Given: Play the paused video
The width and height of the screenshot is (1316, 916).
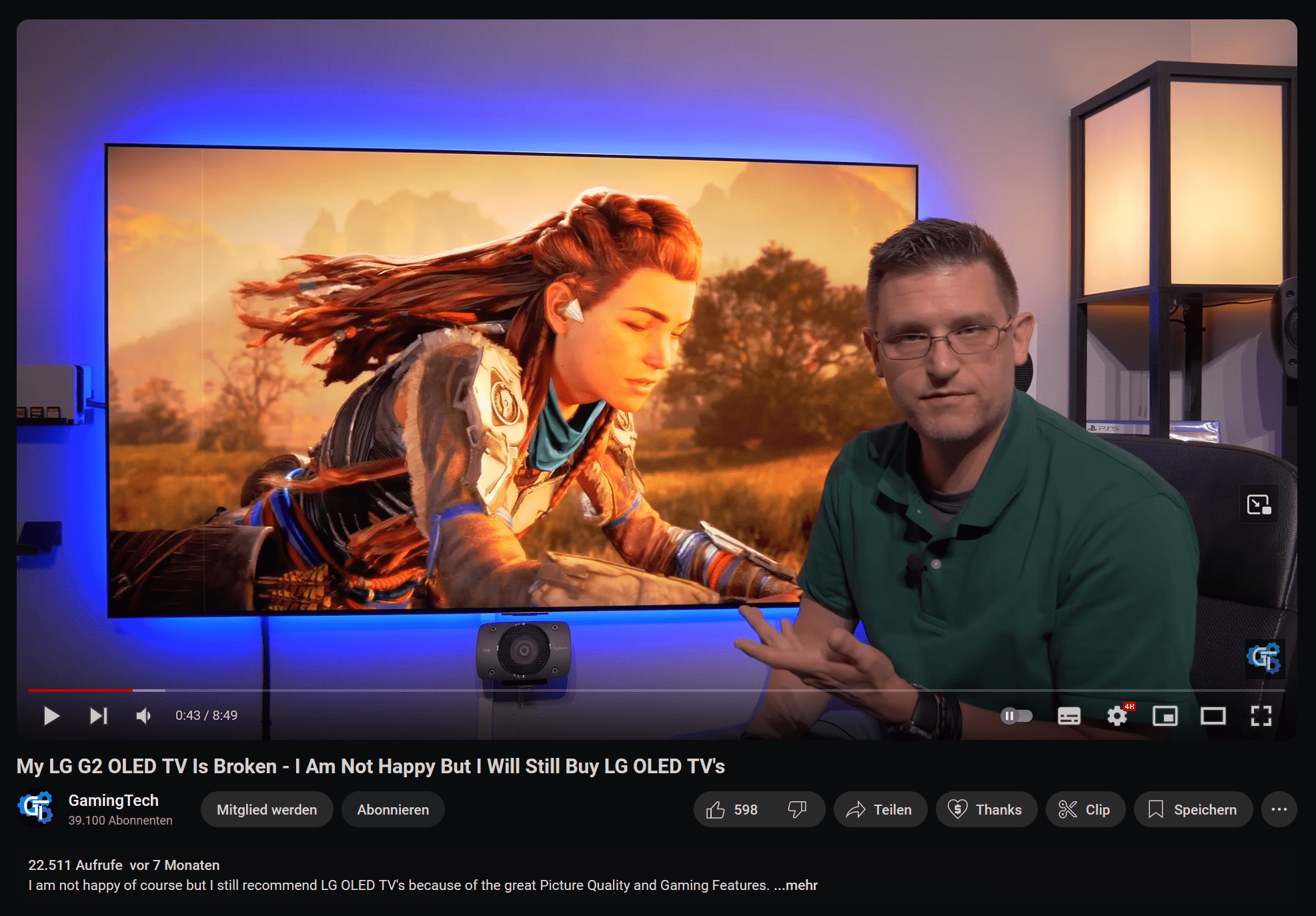Looking at the screenshot, I should tap(51, 716).
